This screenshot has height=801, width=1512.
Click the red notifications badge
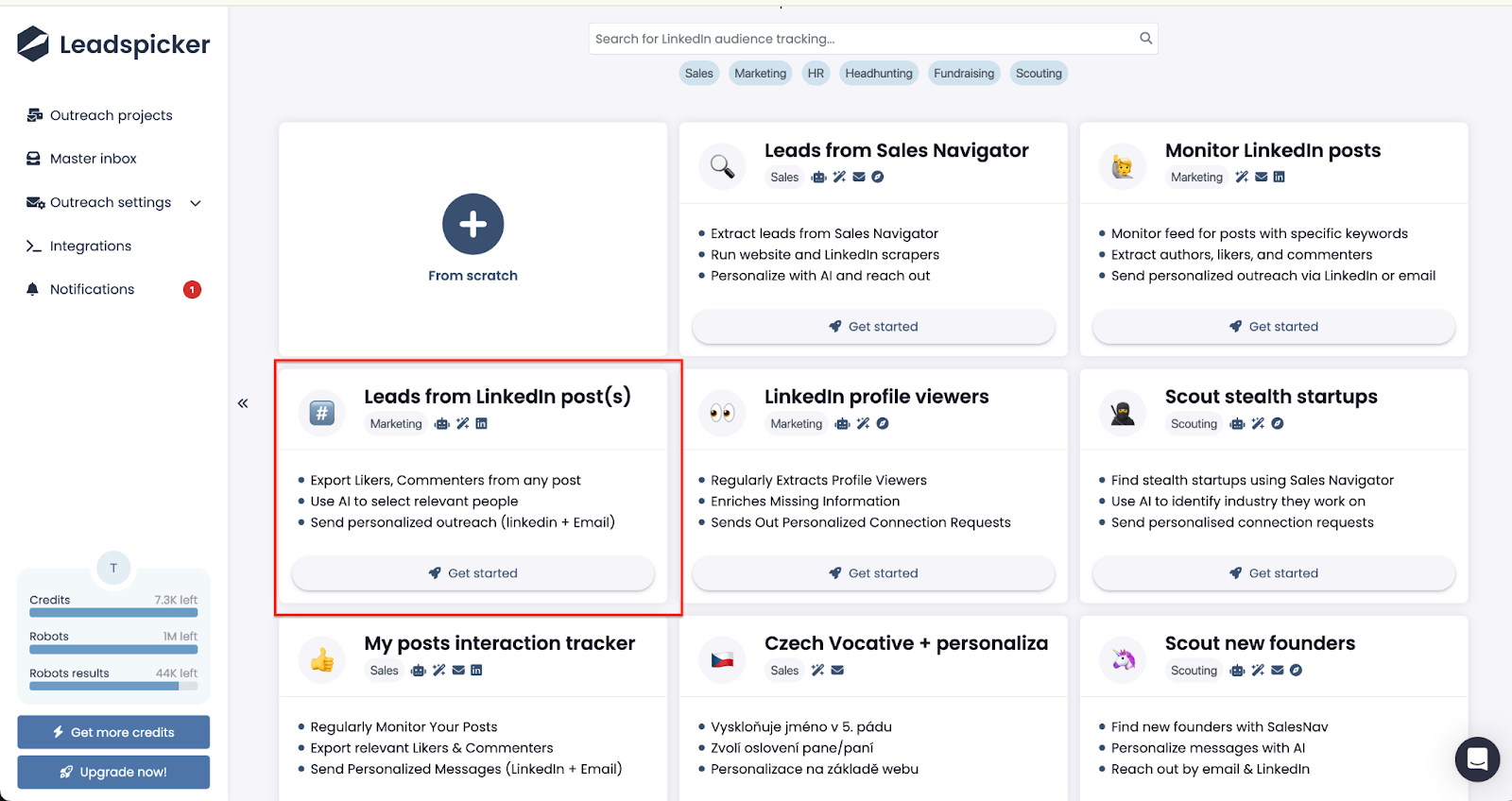(x=192, y=290)
